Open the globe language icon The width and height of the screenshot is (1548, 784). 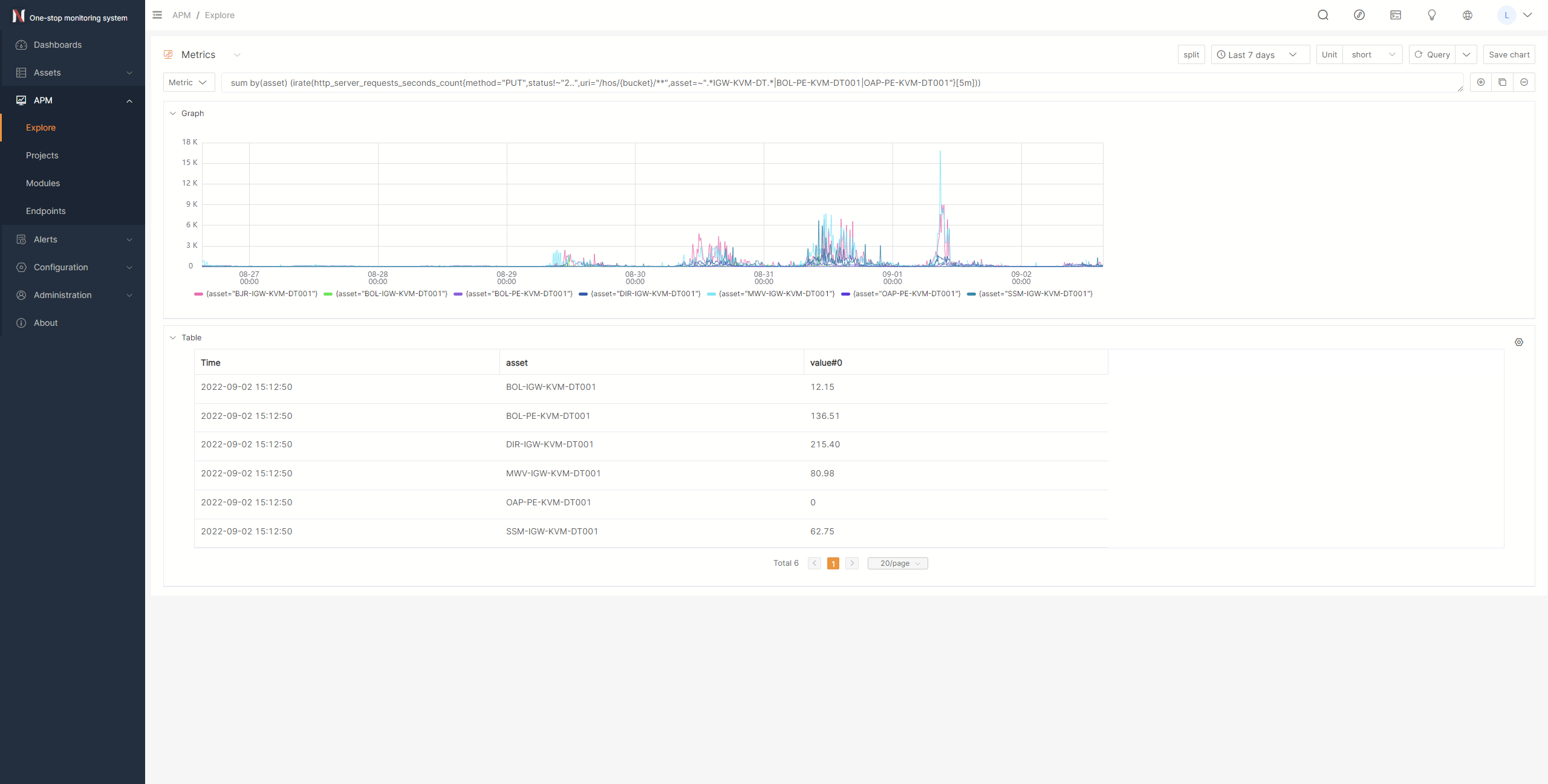tap(1467, 15)
